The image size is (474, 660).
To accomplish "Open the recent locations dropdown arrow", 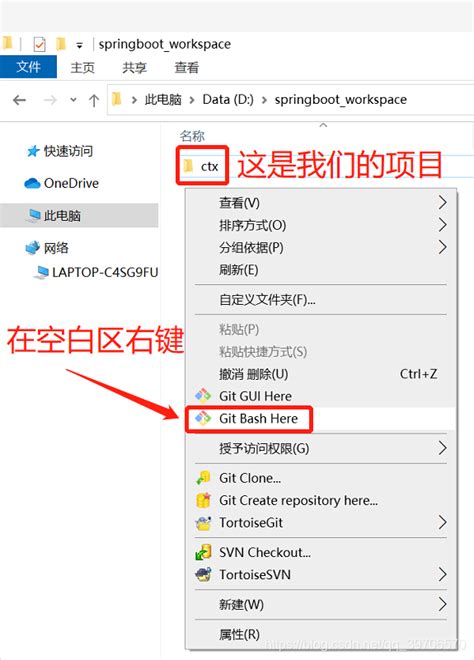I will pyautogui.click(x=73, y=100).
